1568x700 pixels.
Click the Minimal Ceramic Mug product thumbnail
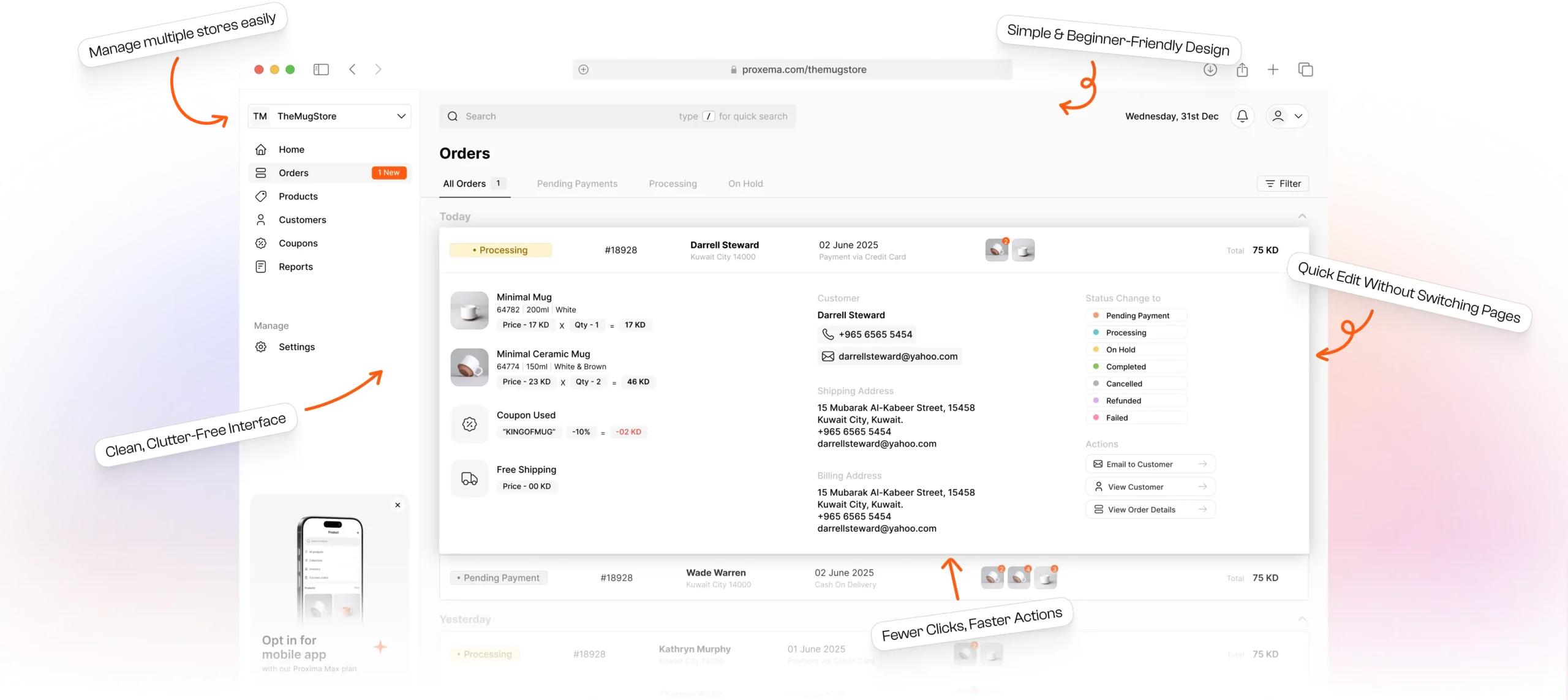[x=470, y=367]
